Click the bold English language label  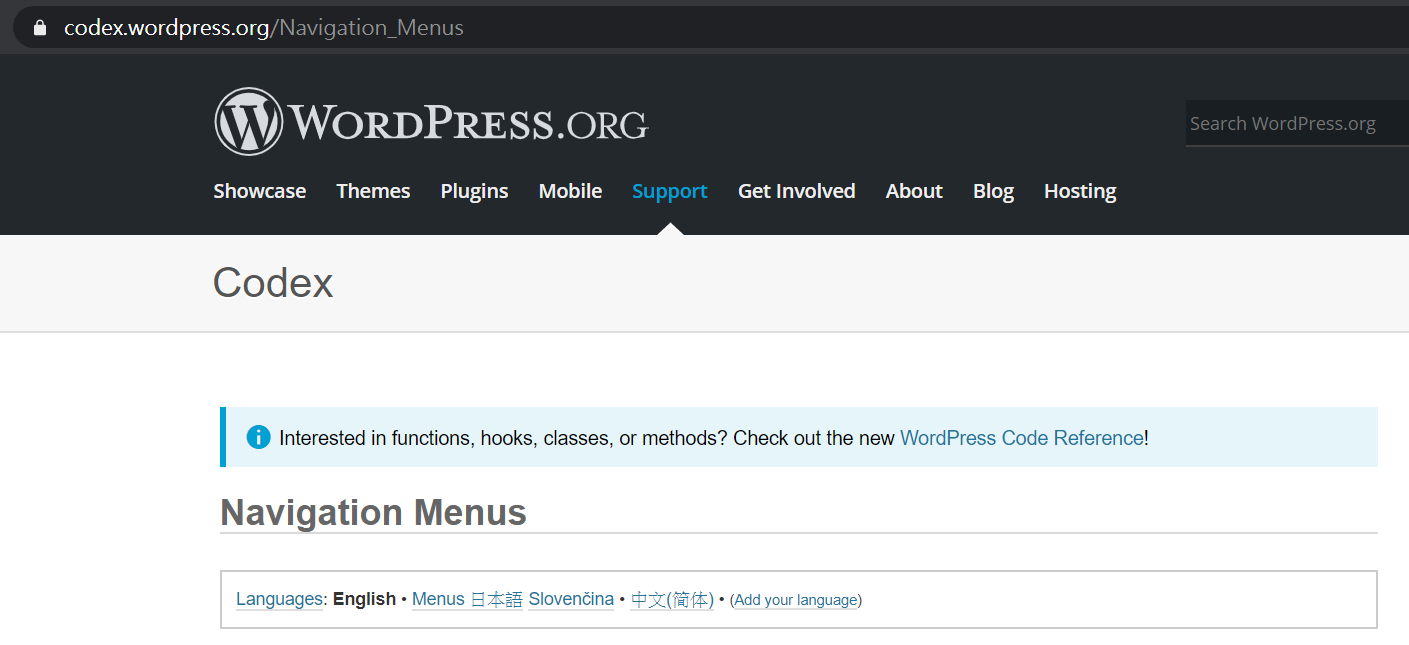click(x=364, y=599)
